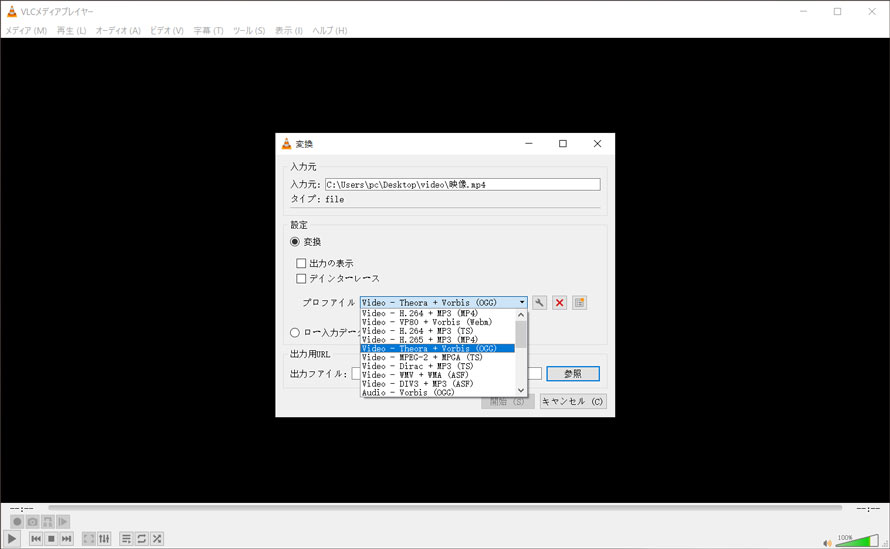The width and height of the screenshot is (890, 549).
Task: Choose Video - H.264 + MP3 (MP4) profile
Action: [438, 313]
